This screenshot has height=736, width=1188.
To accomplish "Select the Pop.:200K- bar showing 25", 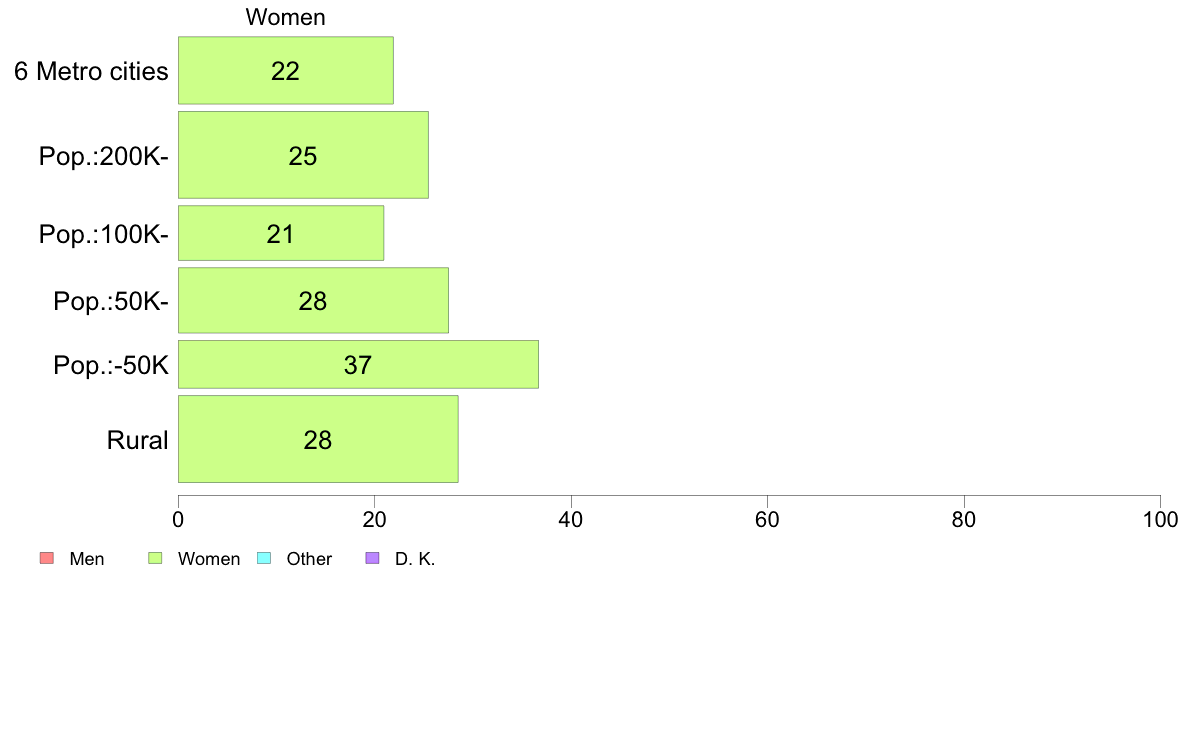I will (x=303, y=155).
